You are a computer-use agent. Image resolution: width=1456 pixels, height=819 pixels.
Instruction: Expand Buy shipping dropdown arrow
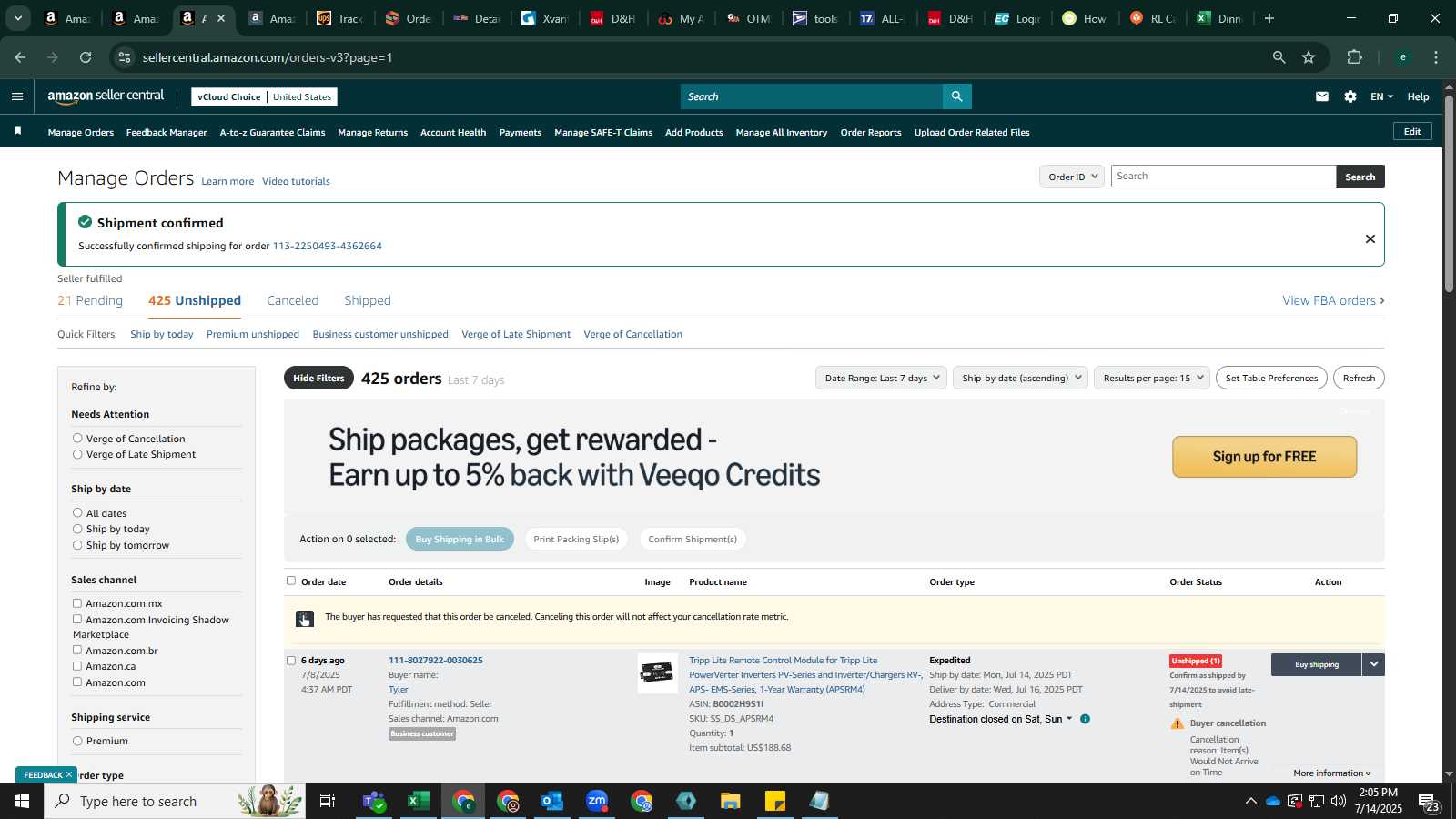pyautogui.click(x=1374, y=664)
